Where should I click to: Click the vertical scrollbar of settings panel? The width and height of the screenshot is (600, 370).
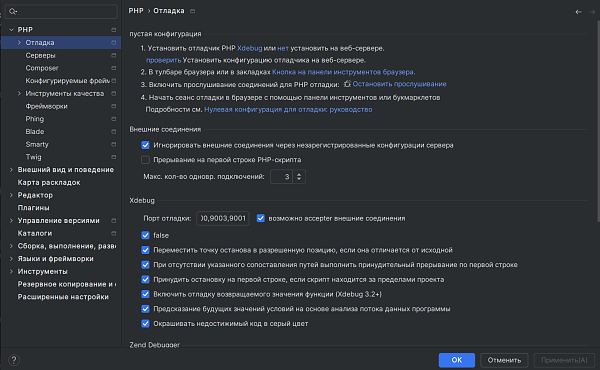[598, 121]
